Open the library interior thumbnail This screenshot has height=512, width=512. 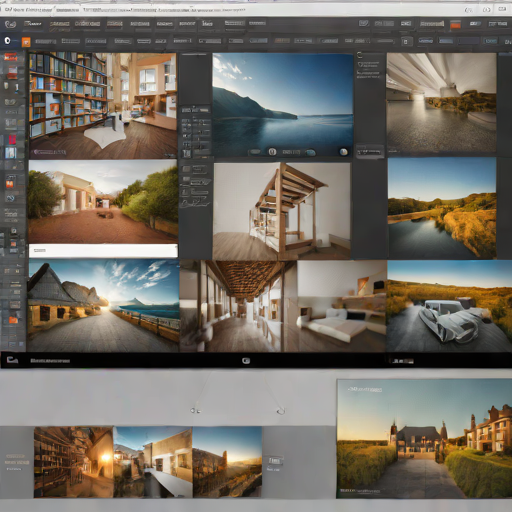pos(103,105)
